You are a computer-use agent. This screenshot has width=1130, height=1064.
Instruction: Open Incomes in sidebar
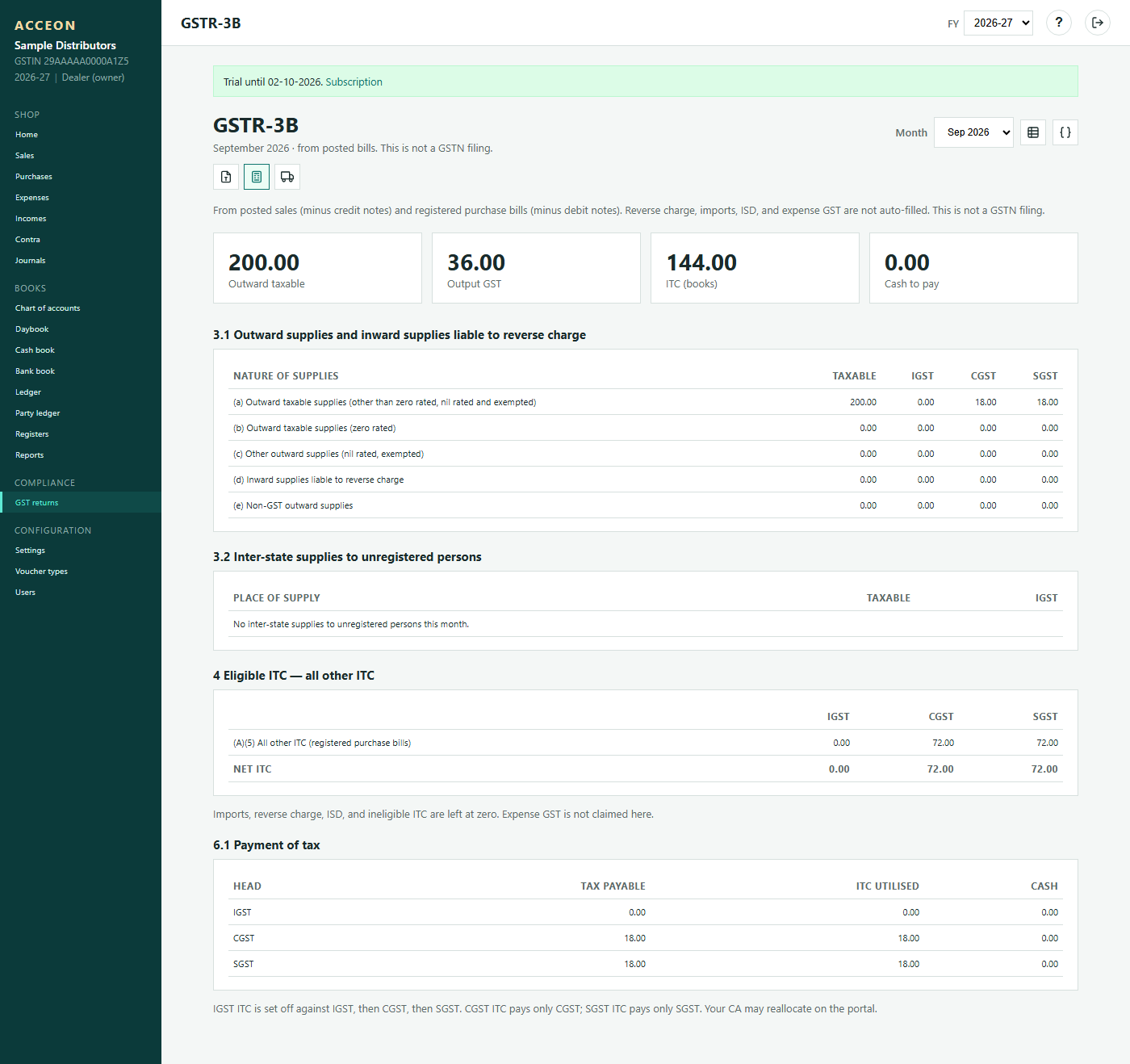tap(31, 219)
